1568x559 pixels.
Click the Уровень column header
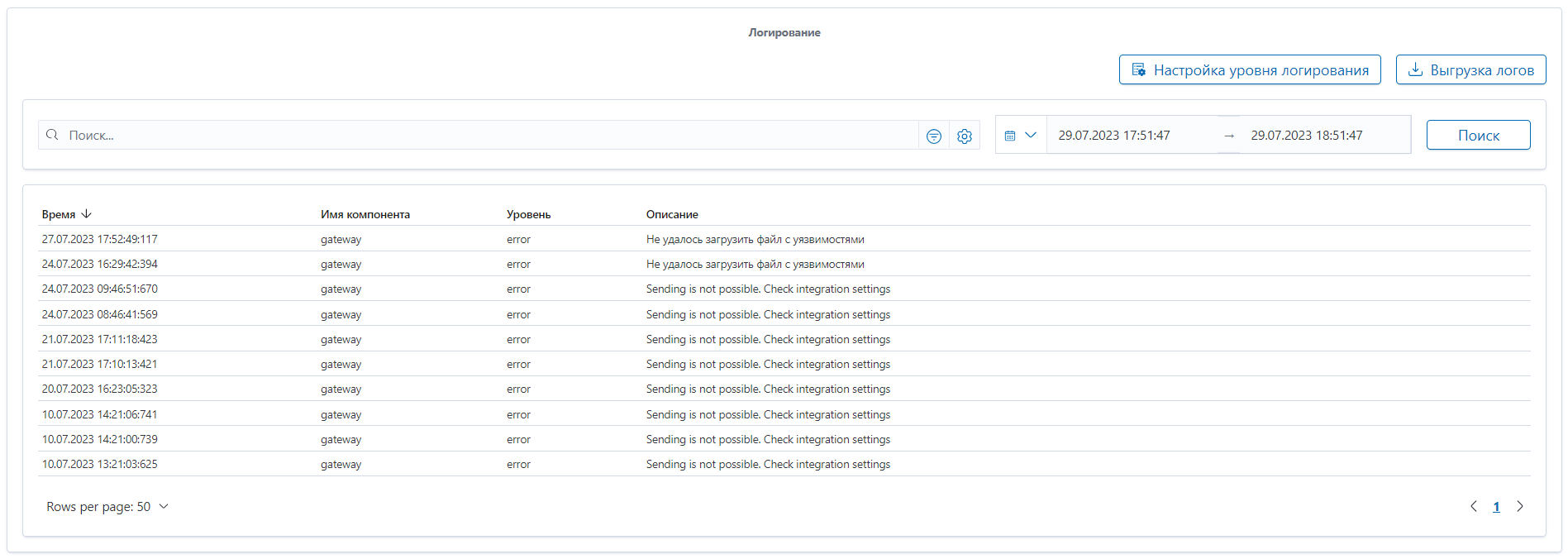(x=529, y=214)
